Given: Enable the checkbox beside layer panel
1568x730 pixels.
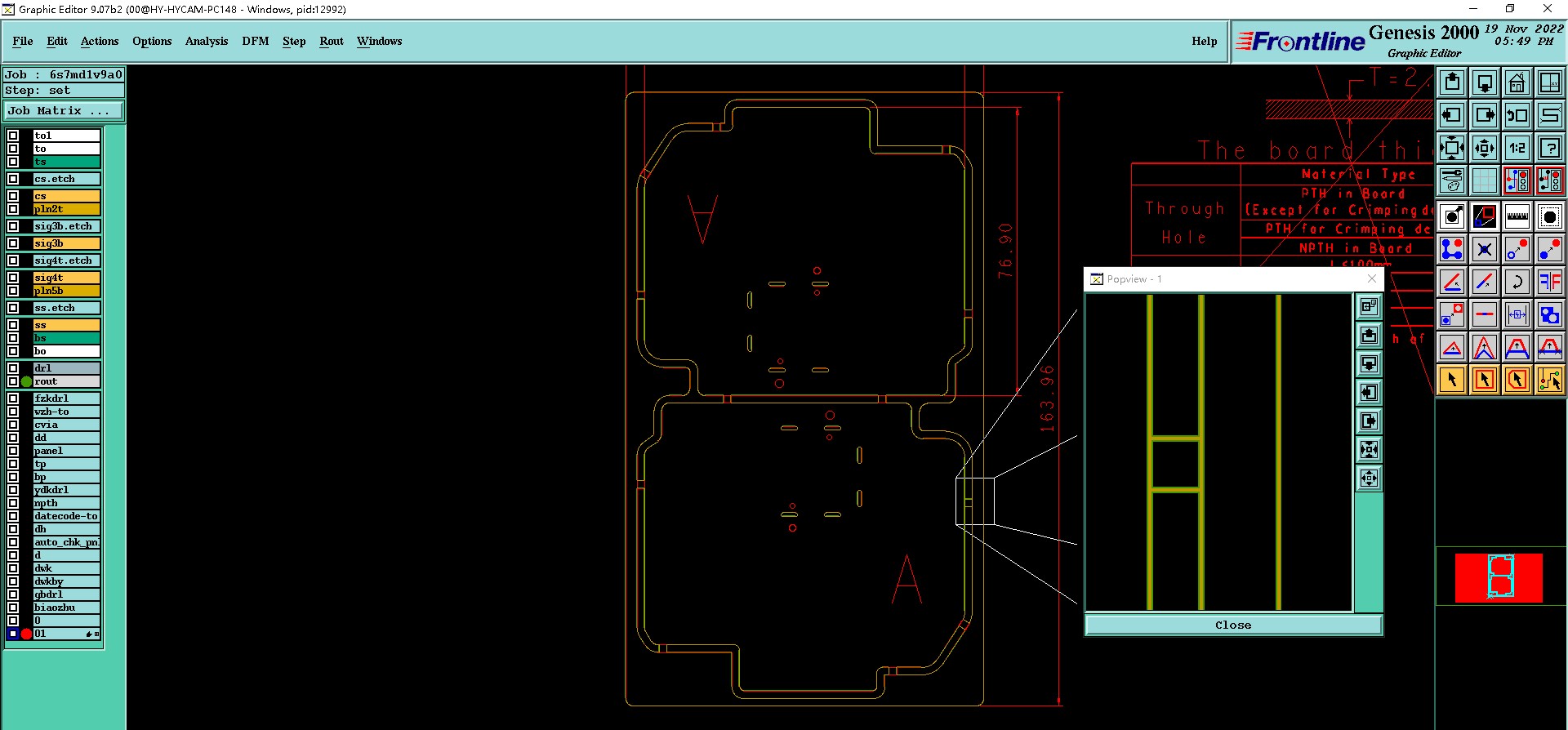Looking at the screenshot, I should (x=13, y=451).
